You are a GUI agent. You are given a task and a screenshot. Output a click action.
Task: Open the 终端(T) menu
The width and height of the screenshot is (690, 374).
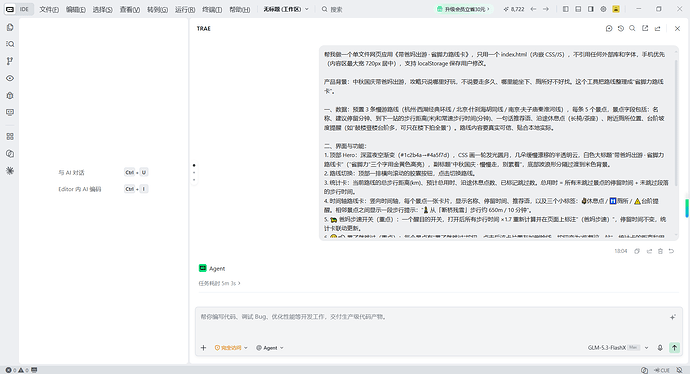212,9
